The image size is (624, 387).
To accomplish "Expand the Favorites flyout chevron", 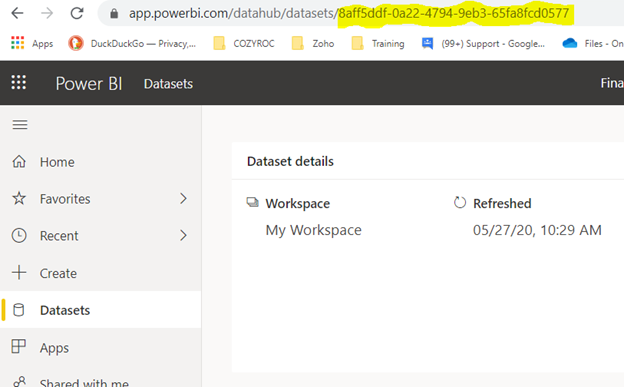I will (x=183, y=199).
